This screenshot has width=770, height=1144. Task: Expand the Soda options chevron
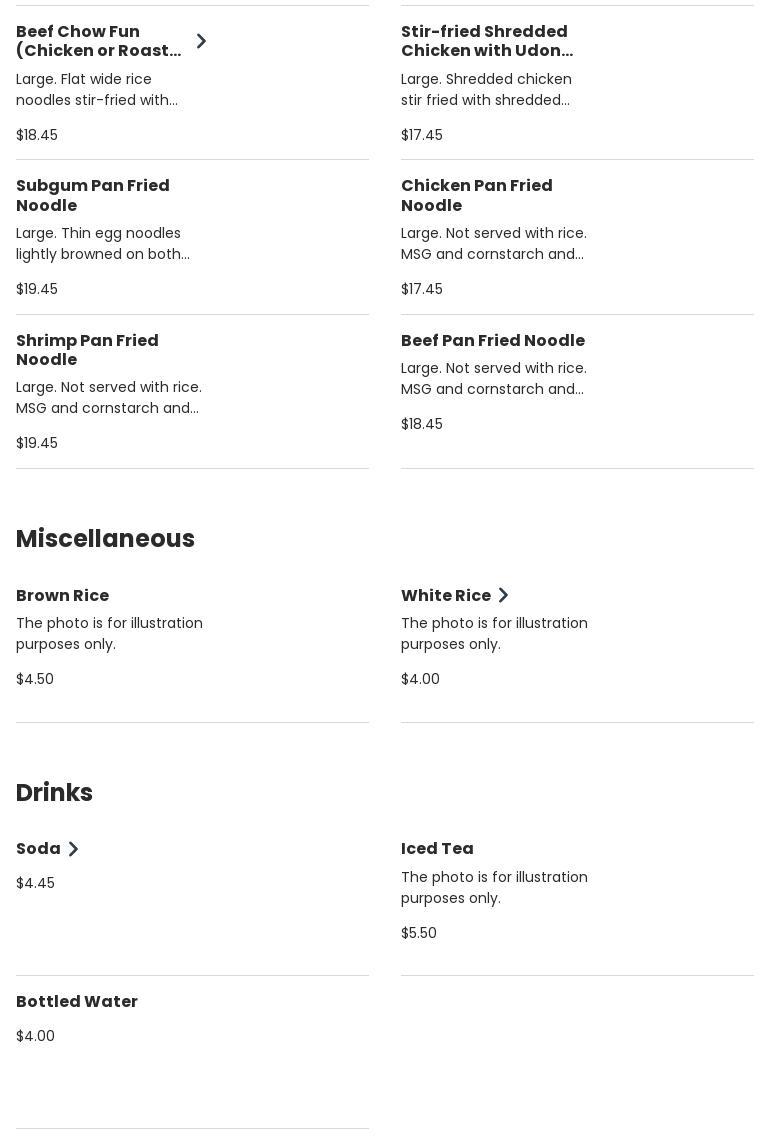(73, 849)
